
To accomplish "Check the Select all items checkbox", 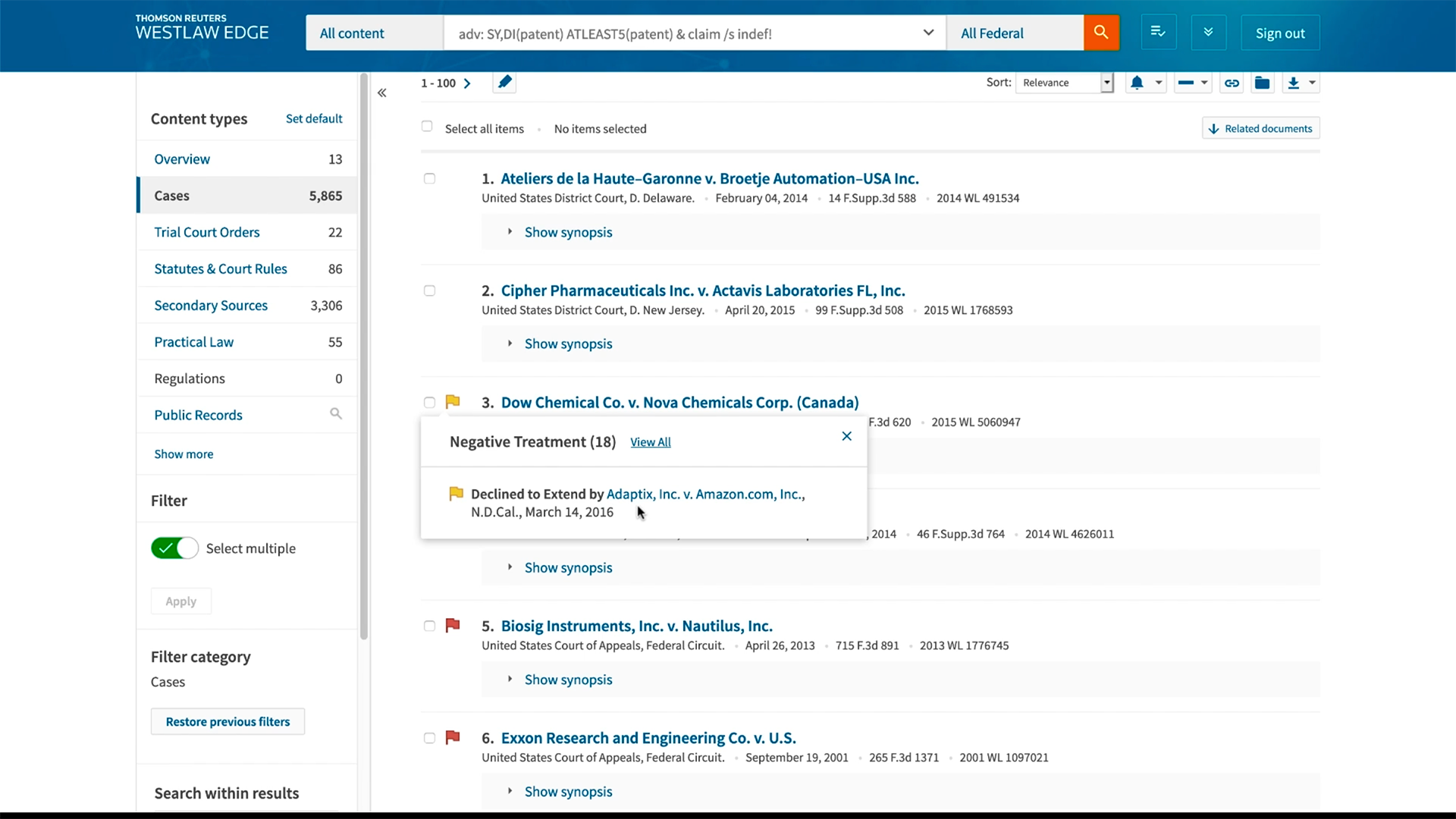I will pyautogui.click(x=427, y=127).
